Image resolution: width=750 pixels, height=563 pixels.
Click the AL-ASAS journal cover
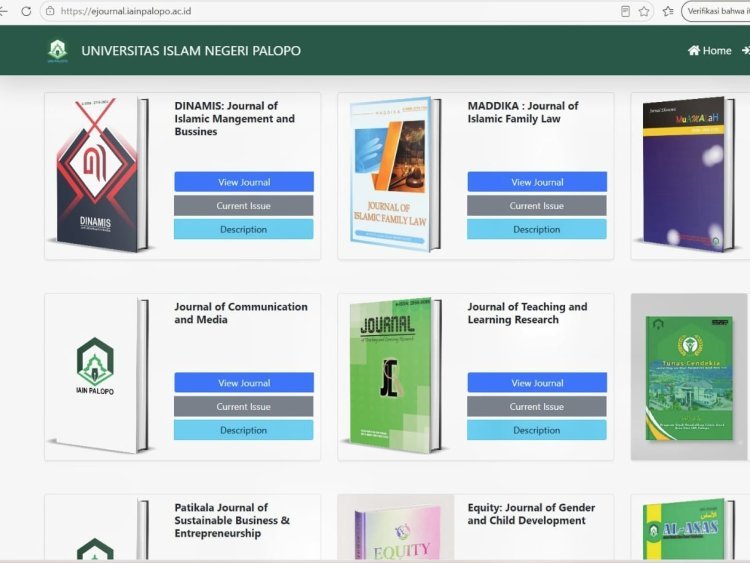tap(688, 530)
